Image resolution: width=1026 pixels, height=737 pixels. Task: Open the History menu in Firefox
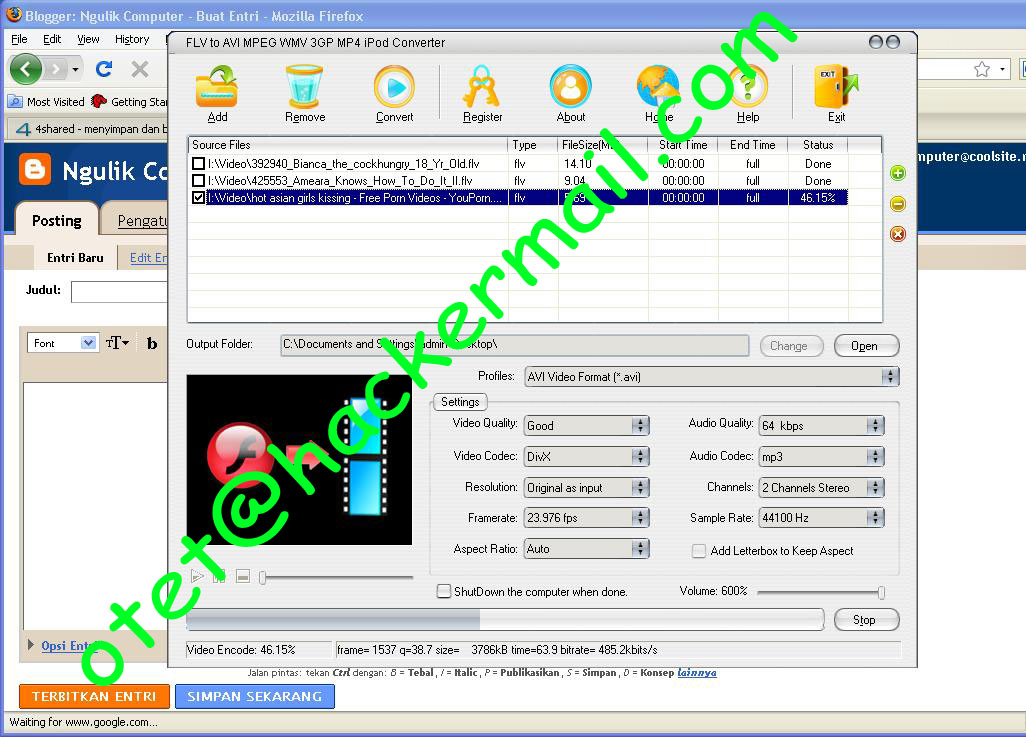[x=132, y=39]
